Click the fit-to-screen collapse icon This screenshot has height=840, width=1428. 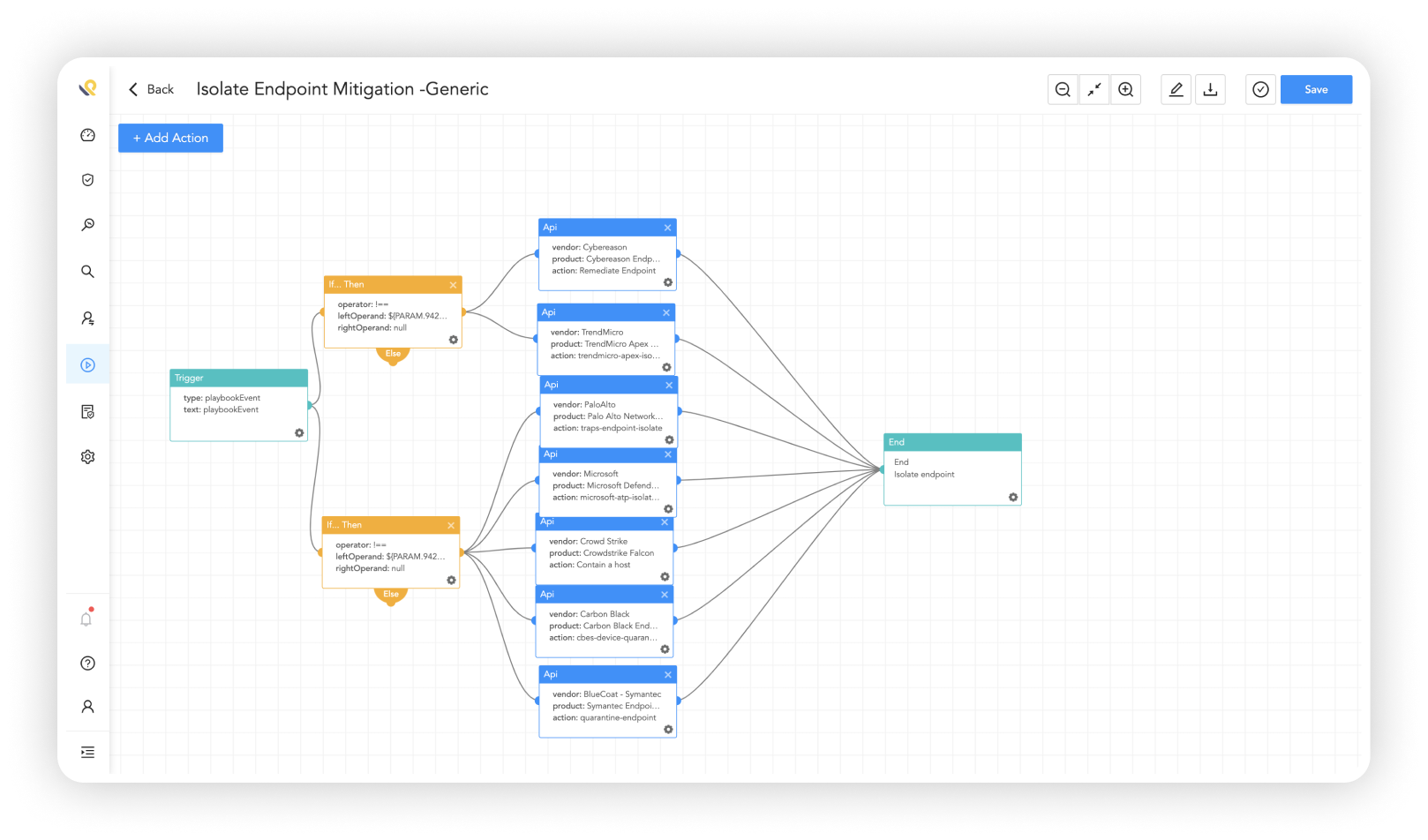[1094, 89]
